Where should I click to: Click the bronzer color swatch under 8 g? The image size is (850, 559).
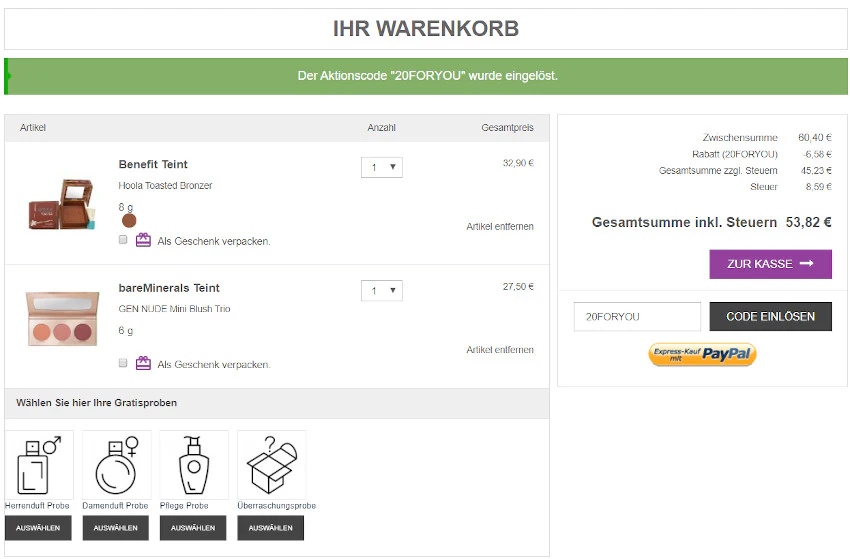point(129,221)
